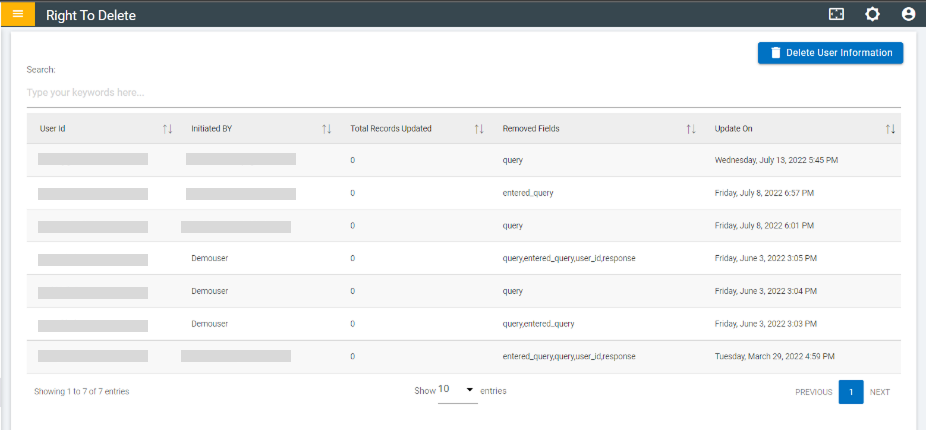926x430 pixels.
Task: Select 'Friday, July 8, 2022 6:57 PM' cell
Action: pos(764,193)
